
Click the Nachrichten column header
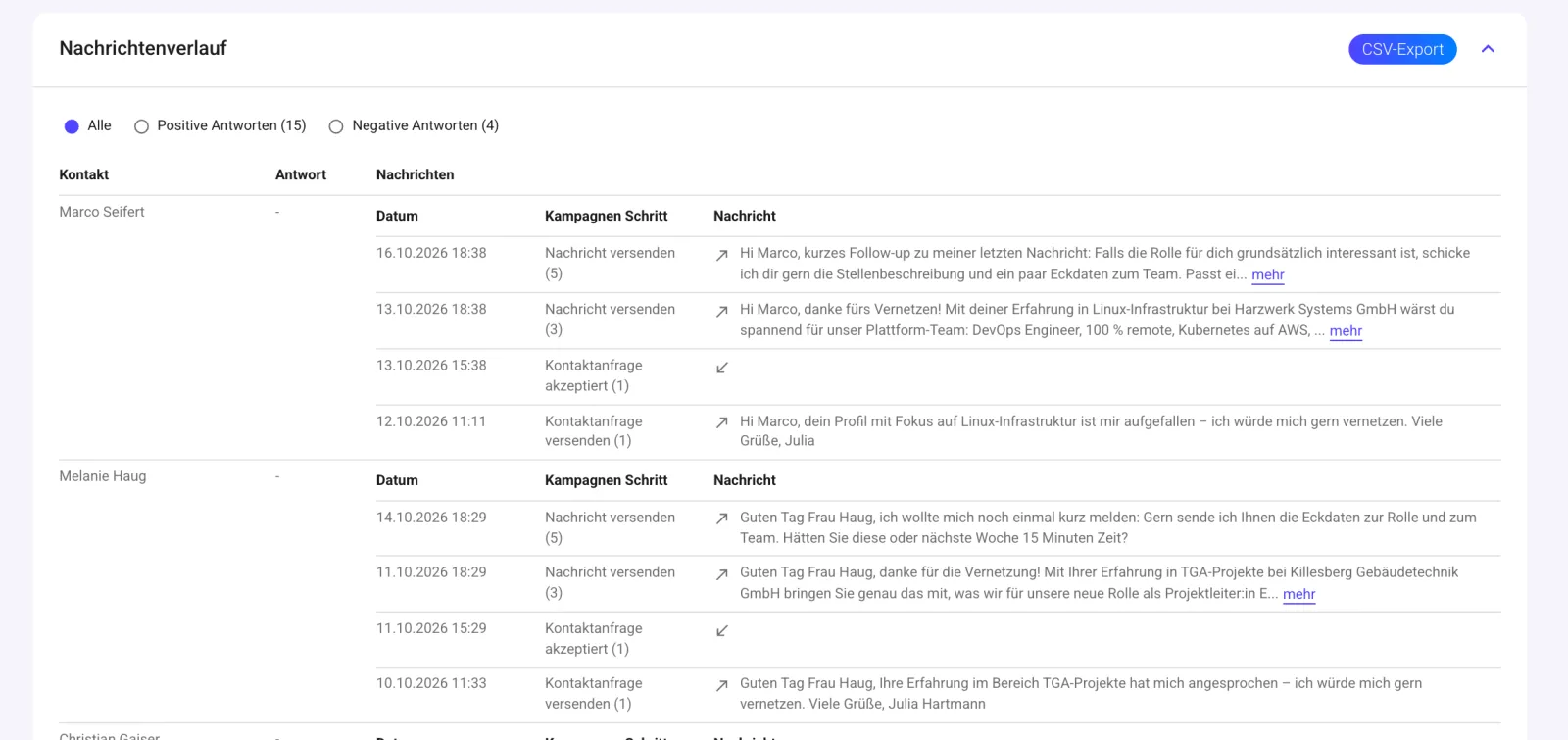[x=416, y=174]
